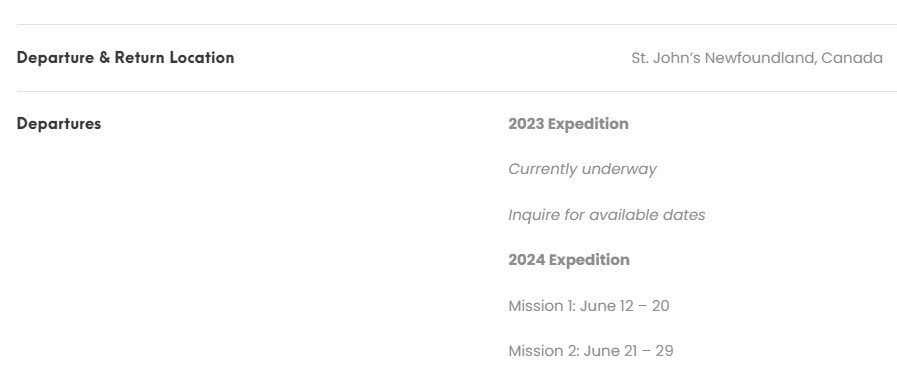Click the word Newfoundland

coord(760,58)
